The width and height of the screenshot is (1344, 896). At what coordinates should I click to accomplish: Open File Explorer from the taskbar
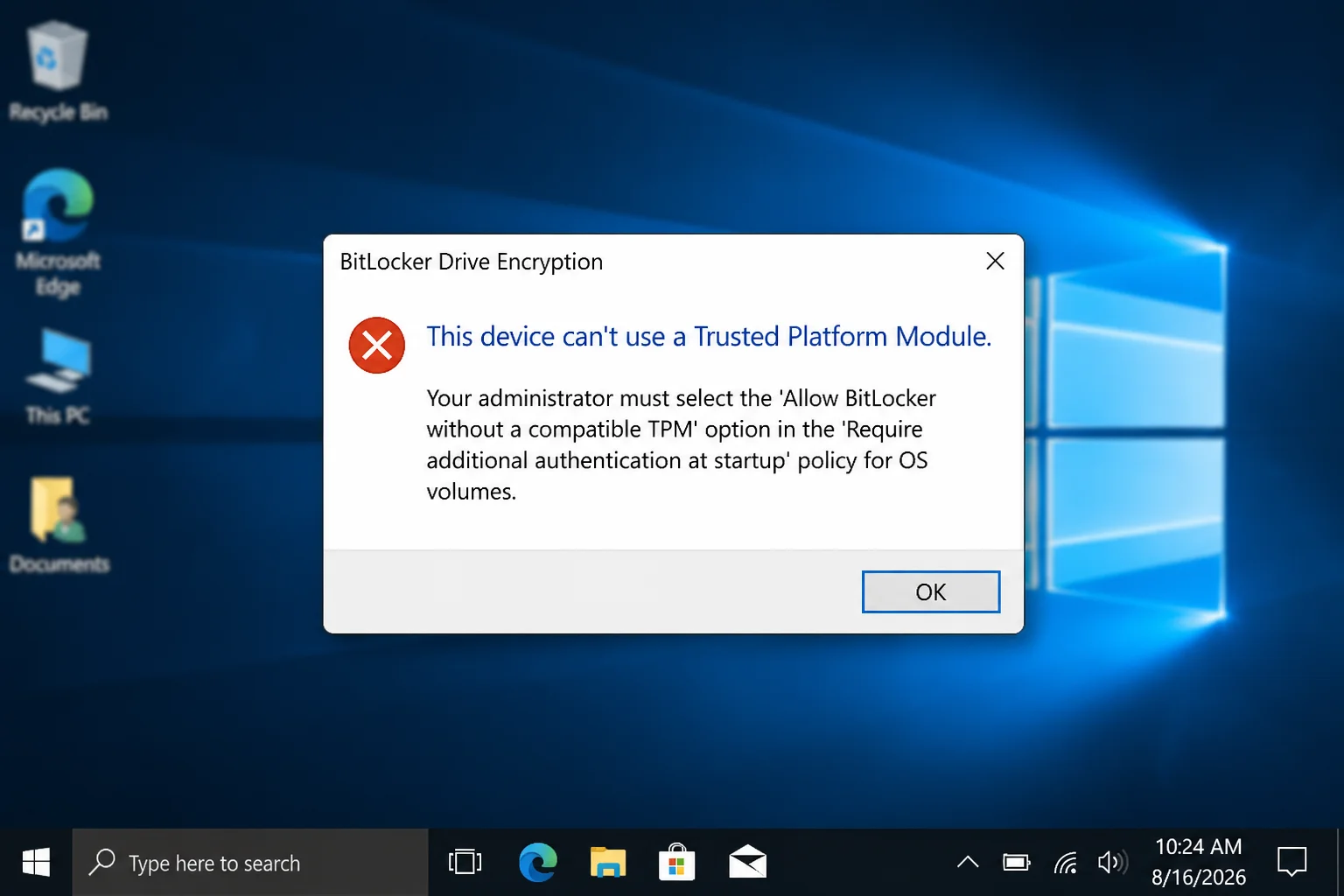click(607, 863)
